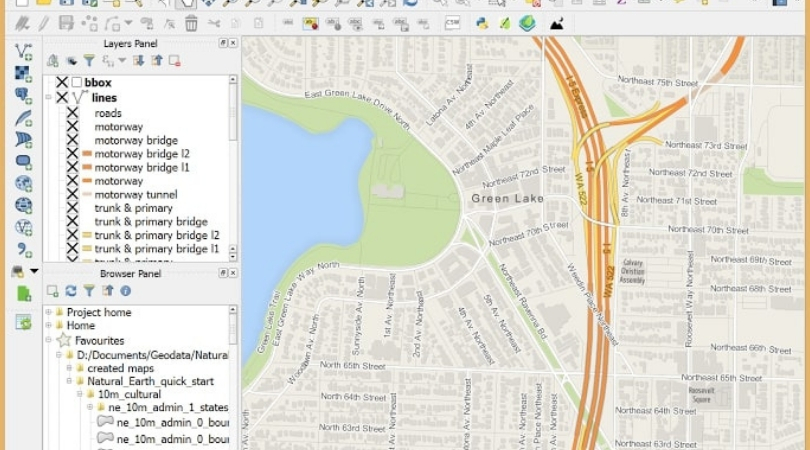Click the Delete Selected trash icon
This screenshot has height=450, width=810.
pos(191,23)
